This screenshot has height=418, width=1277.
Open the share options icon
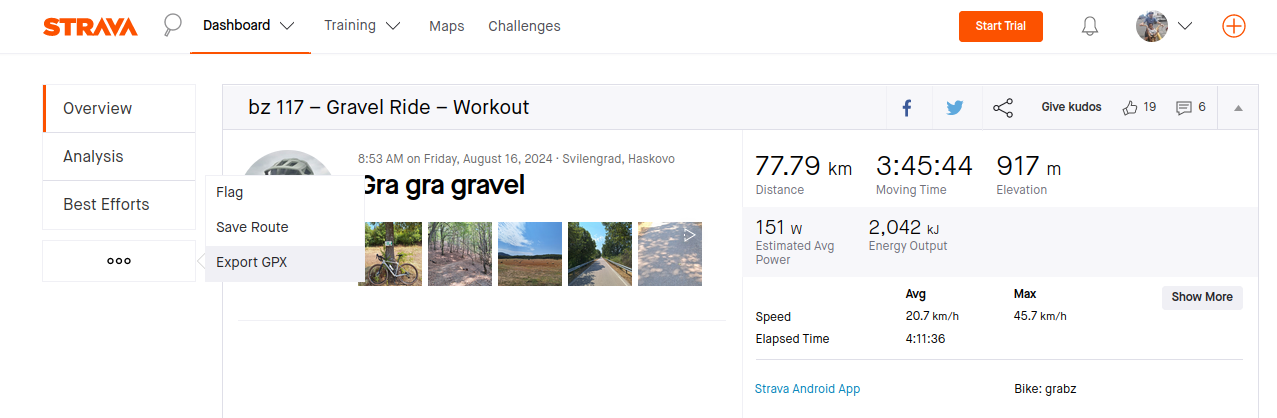tap(1003, 108)
